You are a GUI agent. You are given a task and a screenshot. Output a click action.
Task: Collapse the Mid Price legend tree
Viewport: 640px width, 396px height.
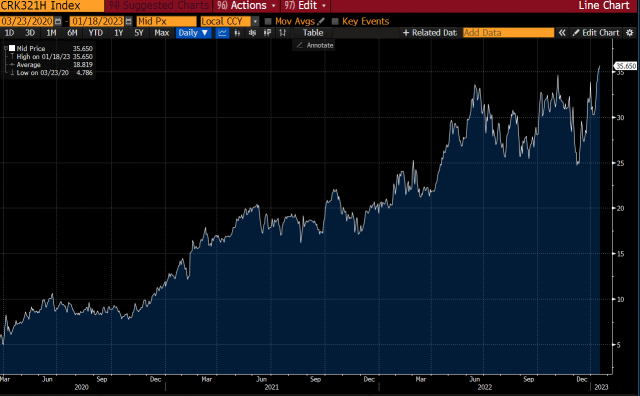(6, 48)
